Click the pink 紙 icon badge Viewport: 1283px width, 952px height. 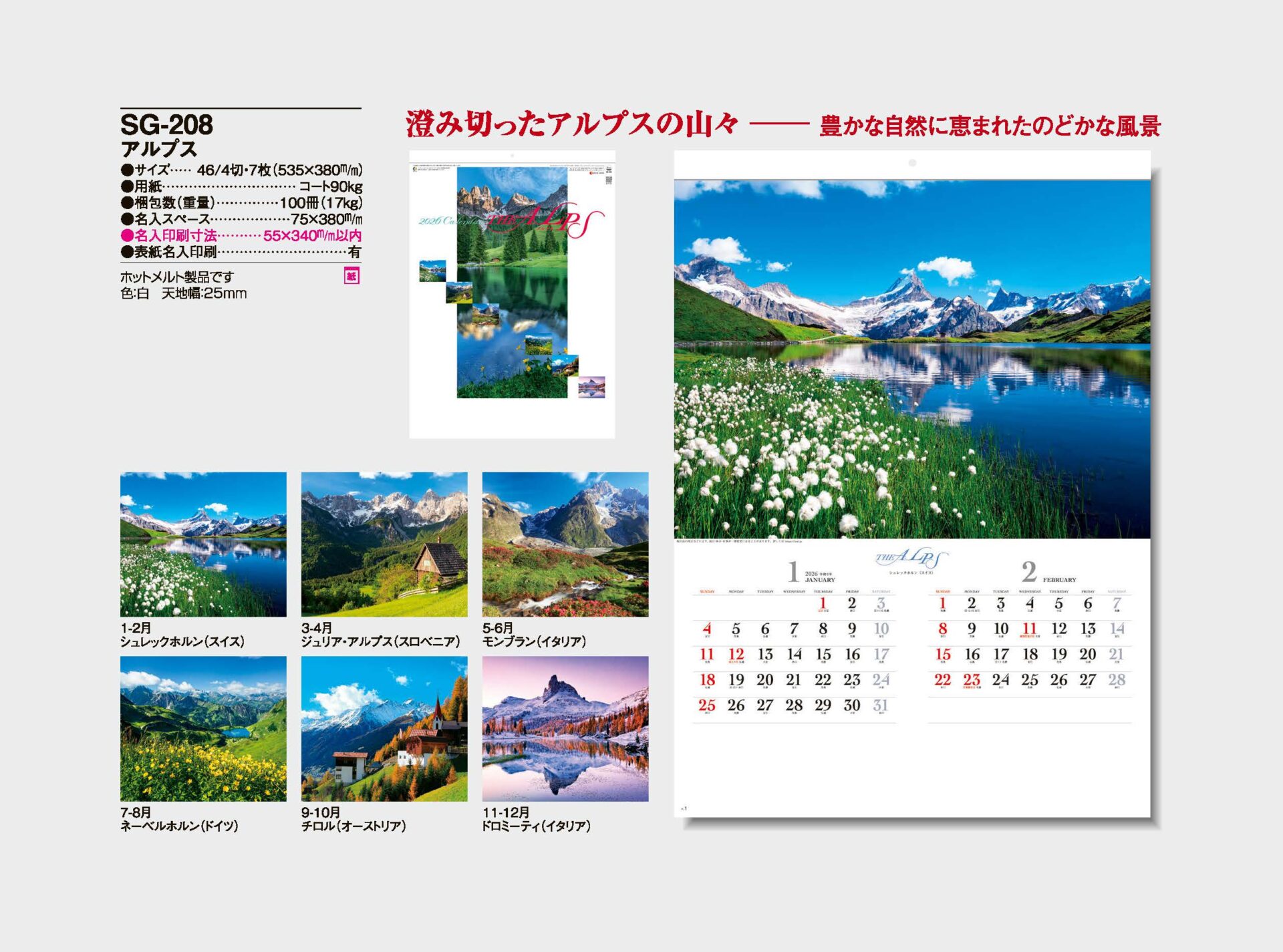tap(351, 276)
